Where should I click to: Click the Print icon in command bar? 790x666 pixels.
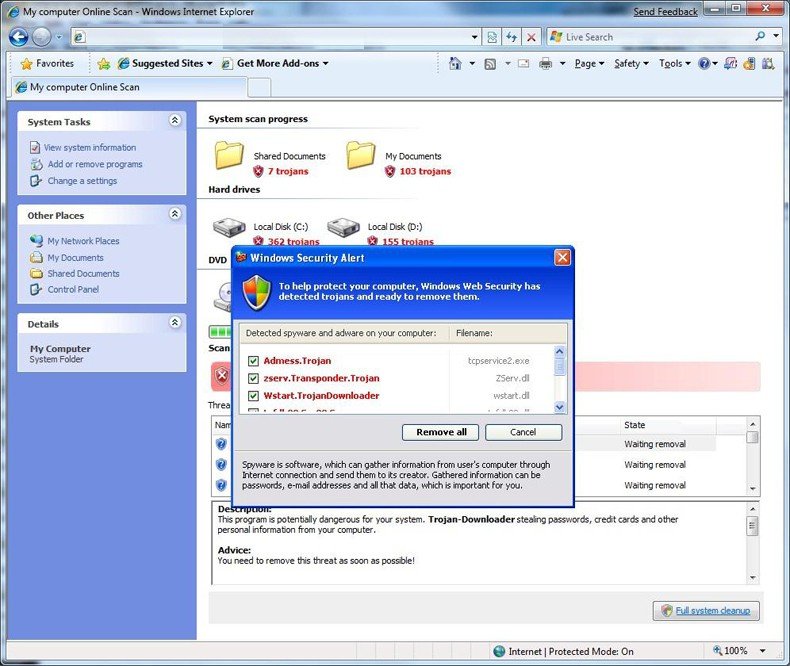point(546,63)
